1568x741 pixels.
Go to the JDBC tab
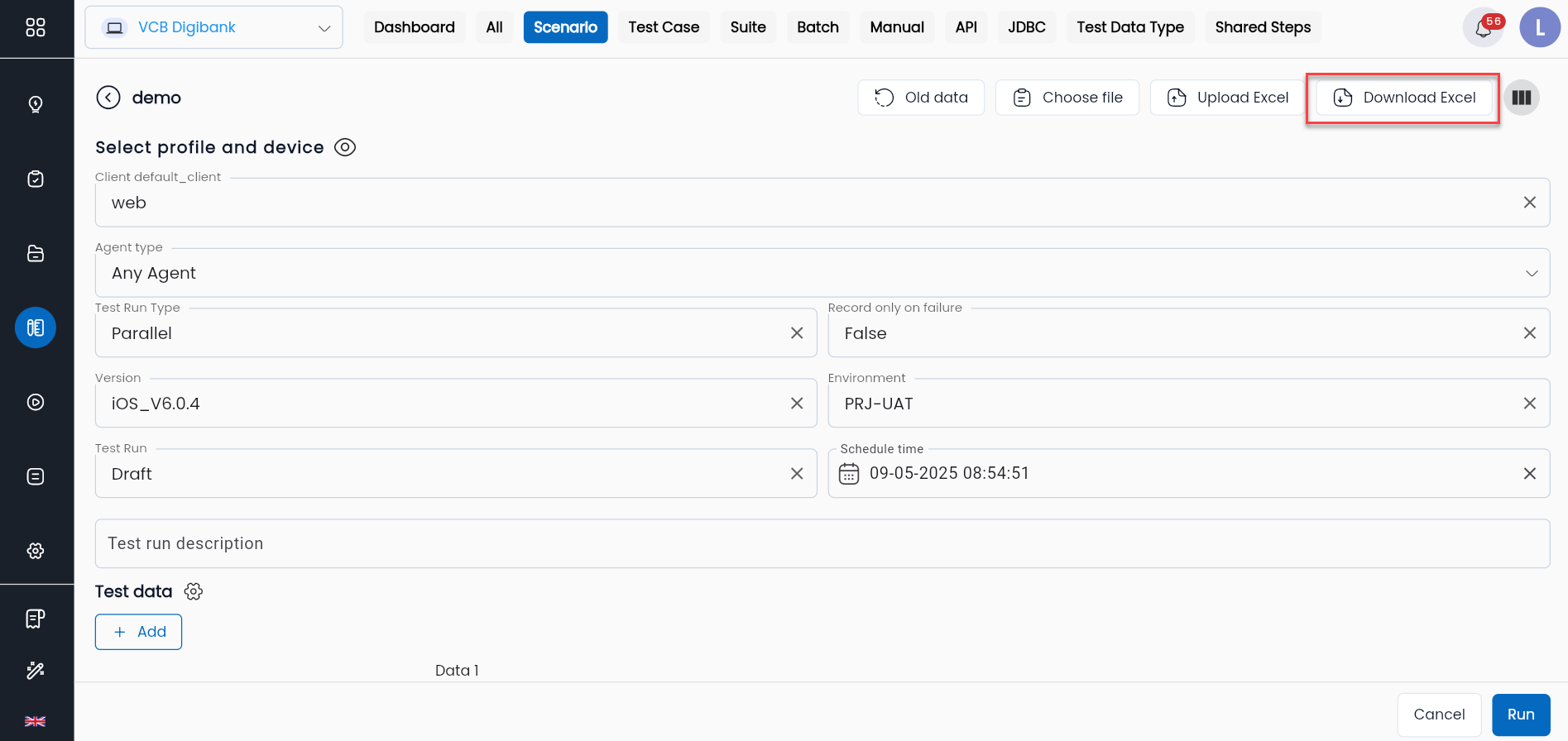coord(1027,27)
